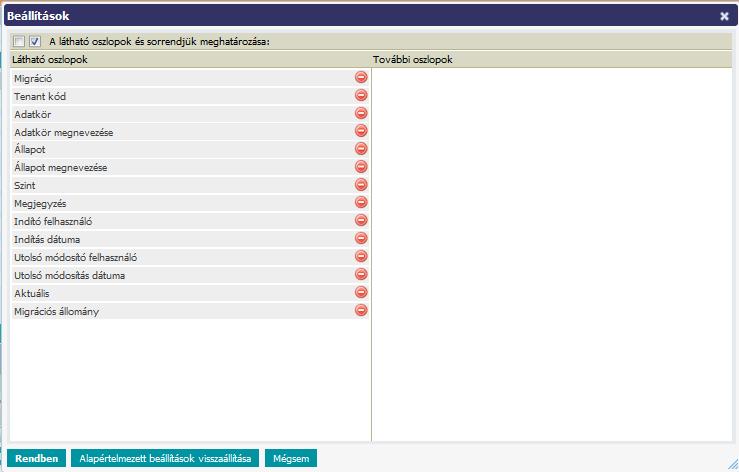Viewport: 739px width, 472px height.
Task: Select the Szint row text
Action: (25, 185)
